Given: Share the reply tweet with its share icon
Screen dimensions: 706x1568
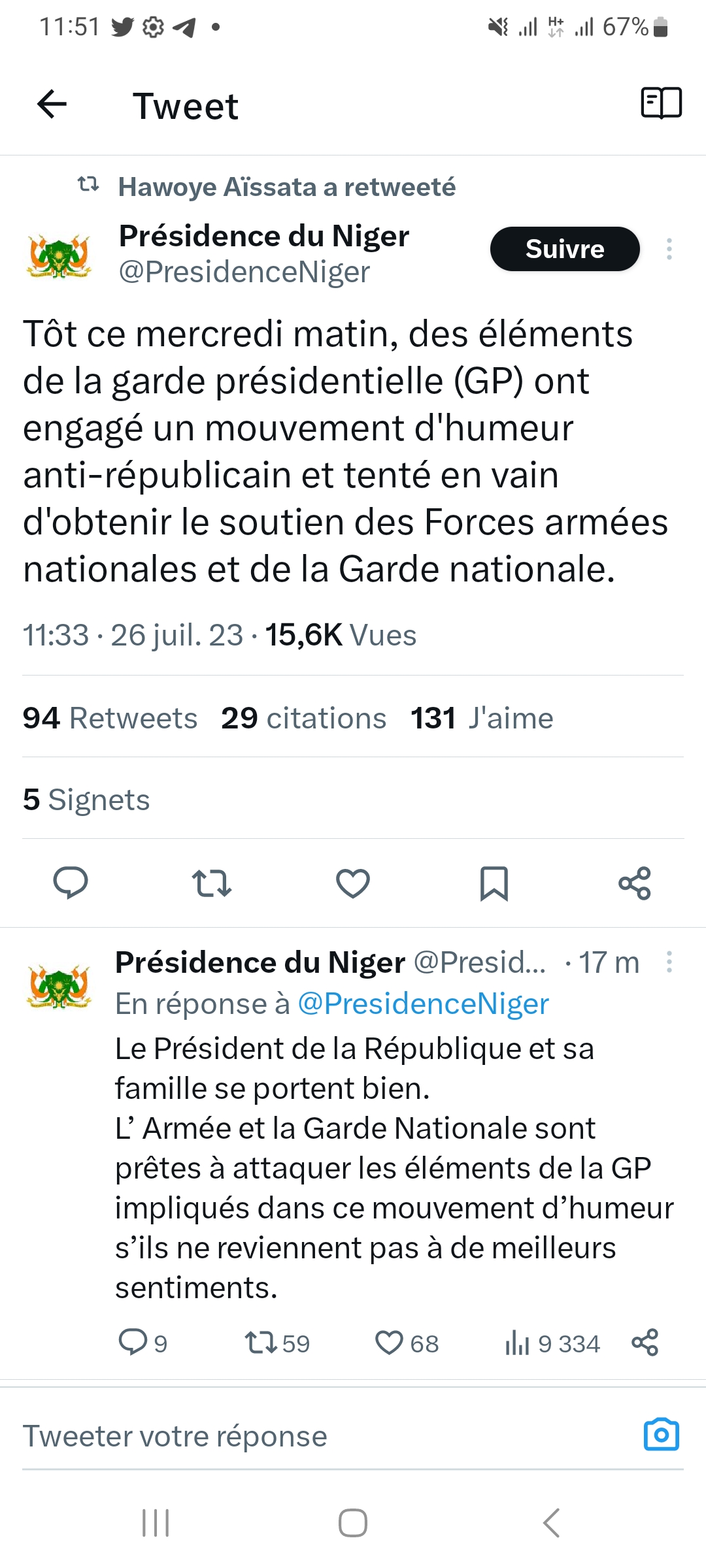Looking at the screenshot, I should pos(645,1344).
